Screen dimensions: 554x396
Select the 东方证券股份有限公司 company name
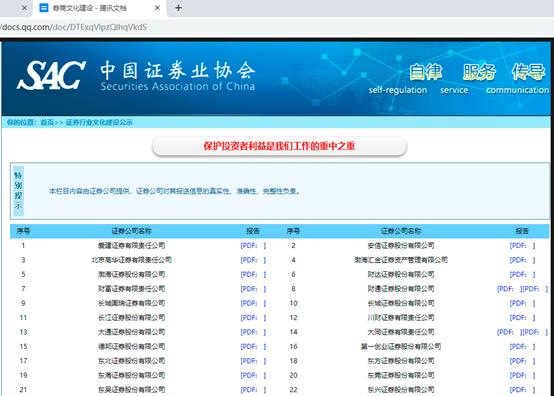pyautogui.click(x=401, y=361)
